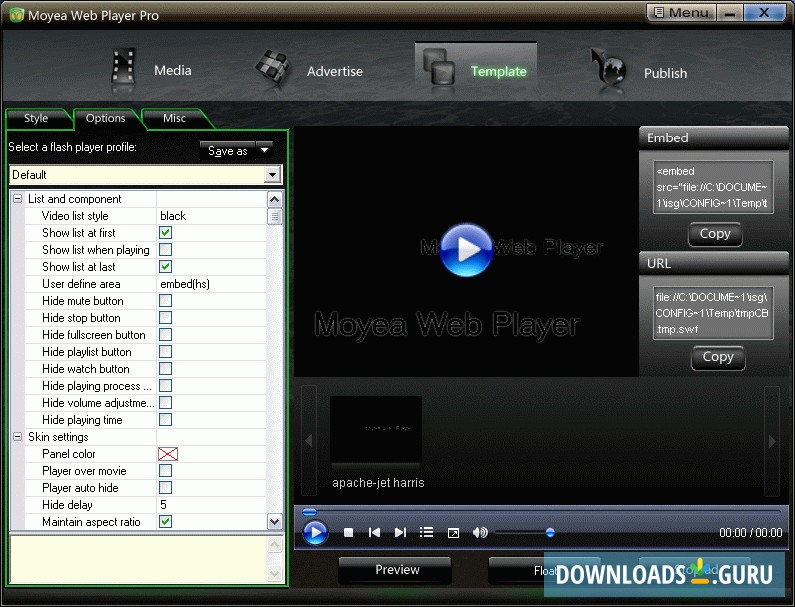Viewport: 795px width, 607px height.
Task: Stop playback with the stop icon
Action: pyautogui.click(x=348, y=532)
